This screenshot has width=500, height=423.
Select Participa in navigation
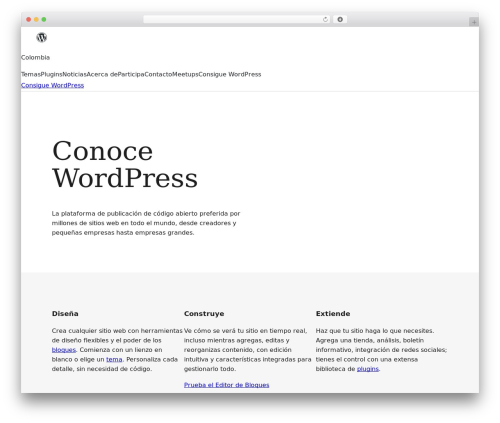click(x=131, y=74)
